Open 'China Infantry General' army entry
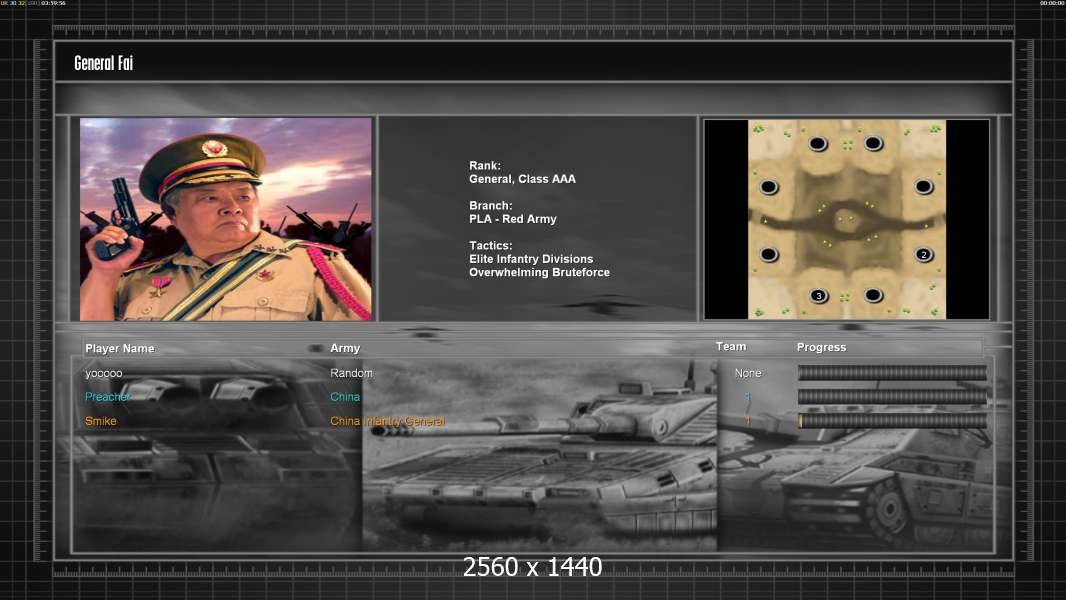The width and height of the screenshot is (1066, 600). click(387, 421)
